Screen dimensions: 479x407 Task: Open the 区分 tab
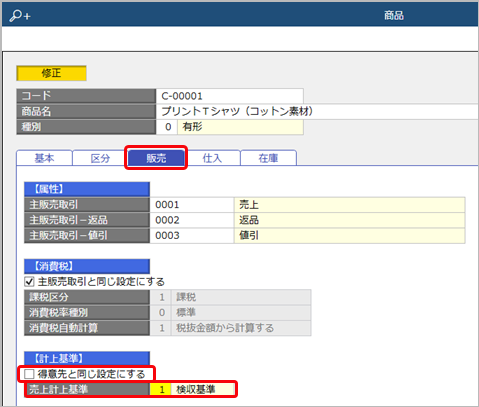(x=100, y=158)
